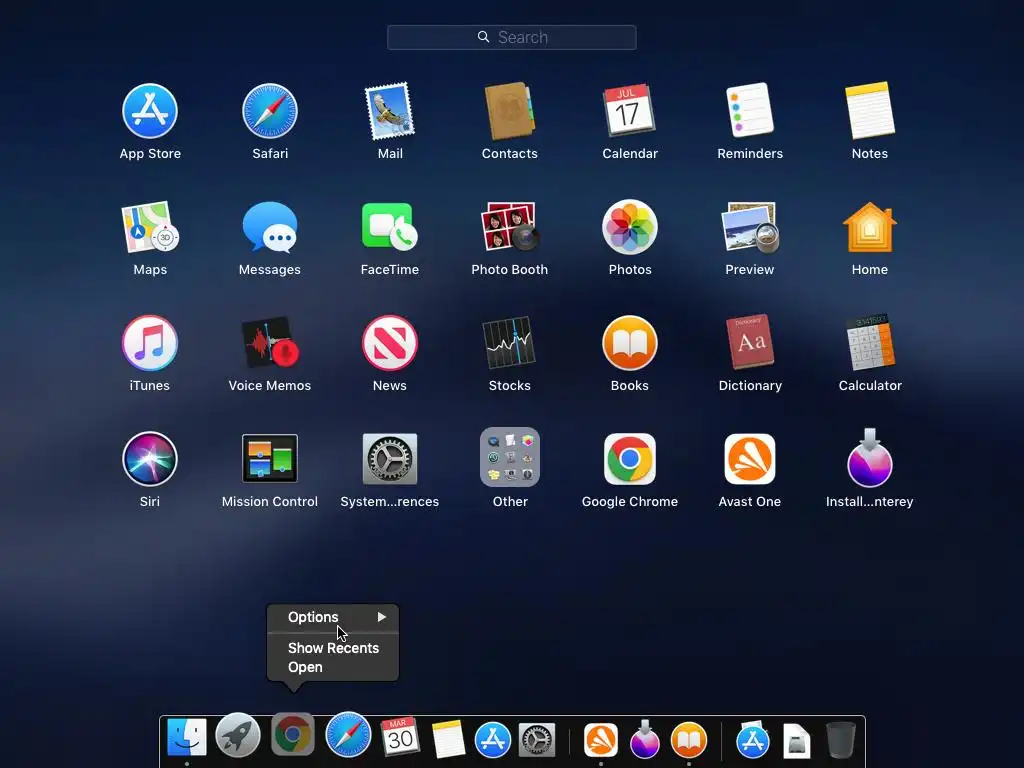Open the News app
This screenshot has height=768, width=1024.
pos(390,343)
